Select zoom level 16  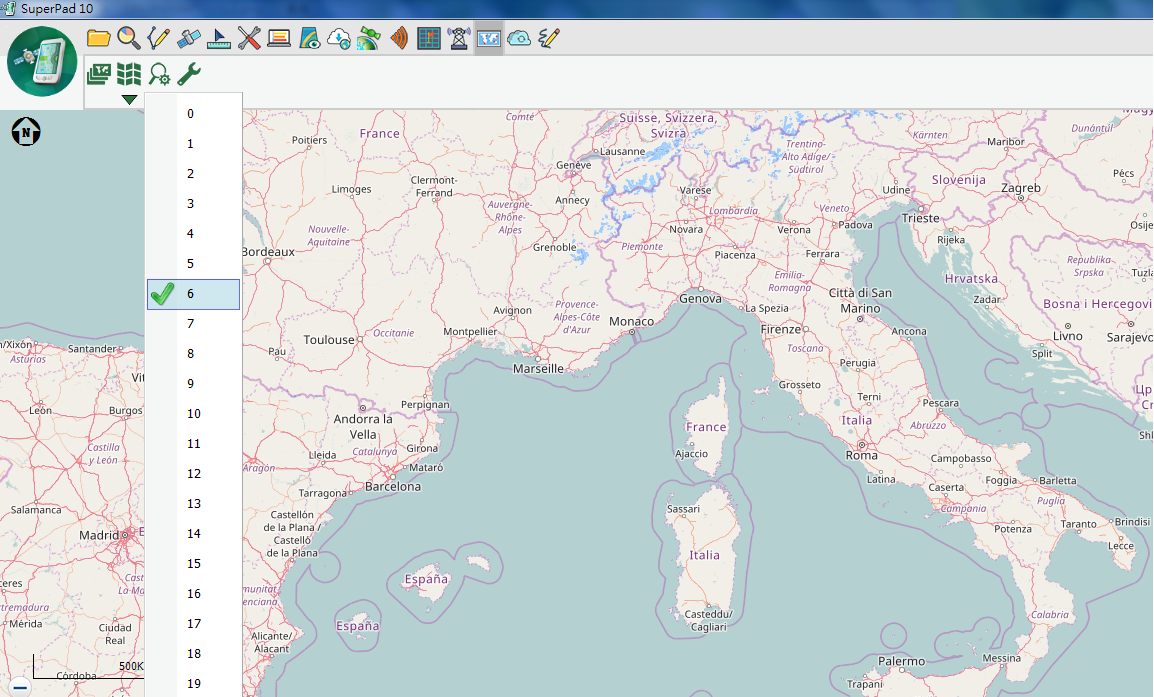click(x=194, y=594)
